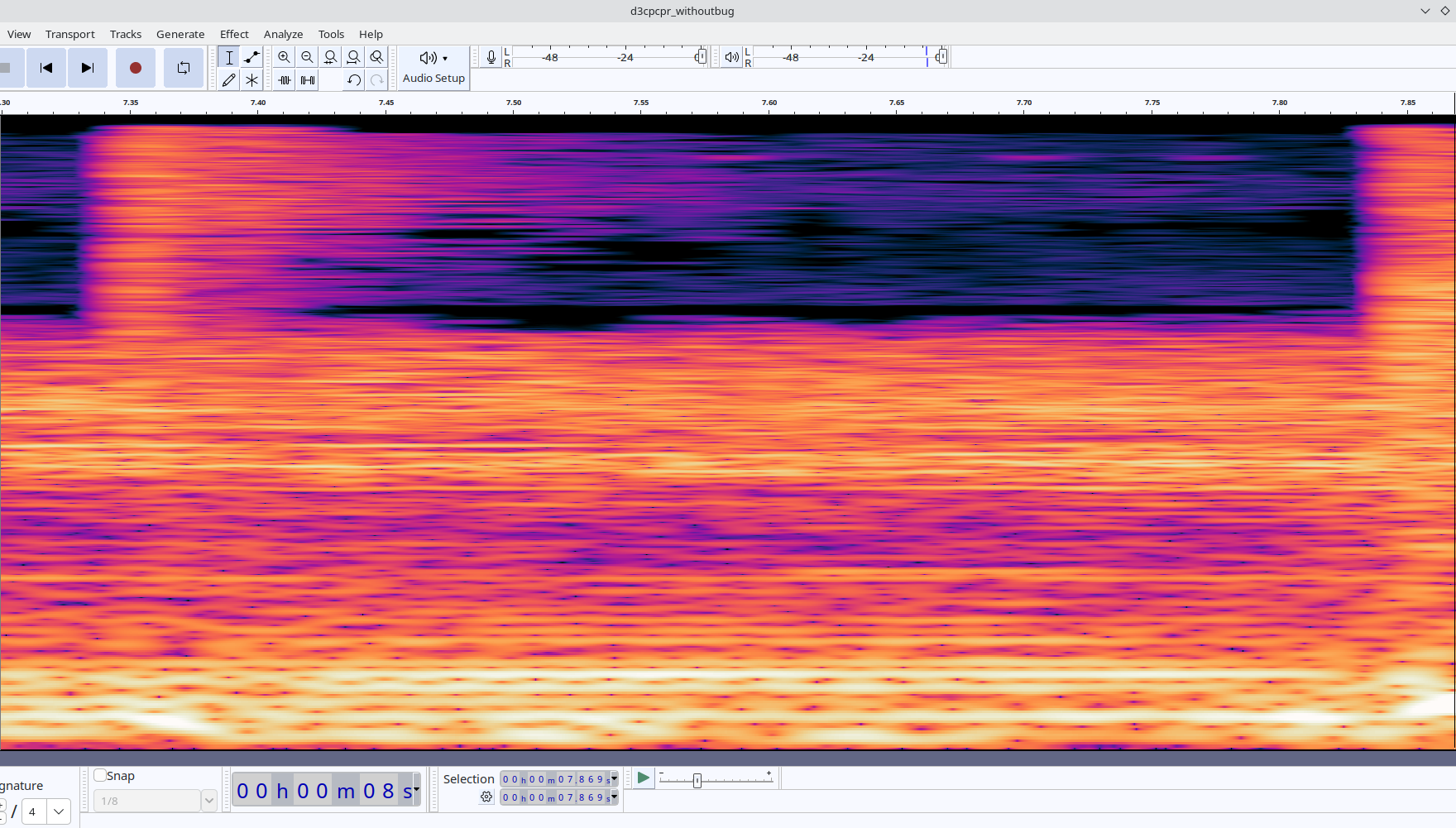The image size is (1456, 828).
Task: Select the Envelope tool
Action: pos(252,57)
